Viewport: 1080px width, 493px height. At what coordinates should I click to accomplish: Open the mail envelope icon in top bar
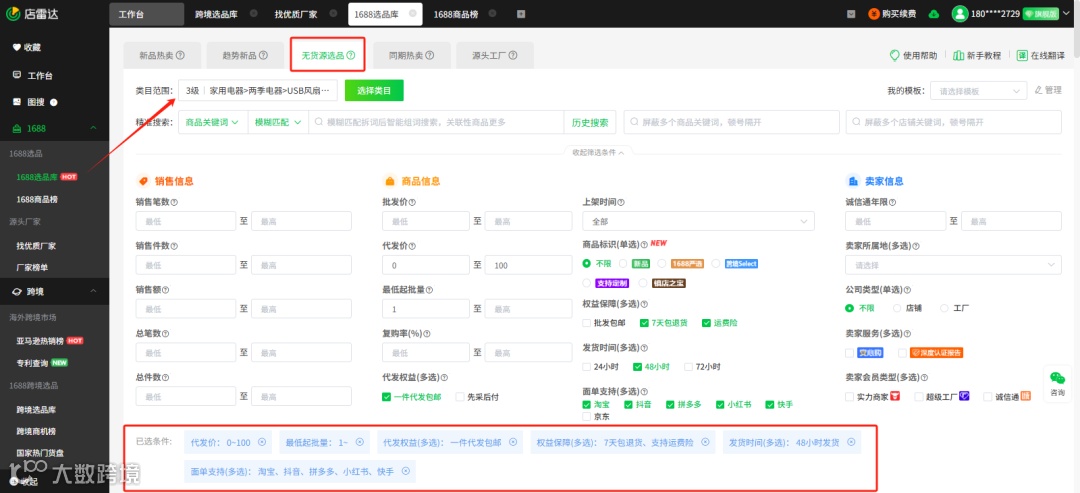click(851, 14)
